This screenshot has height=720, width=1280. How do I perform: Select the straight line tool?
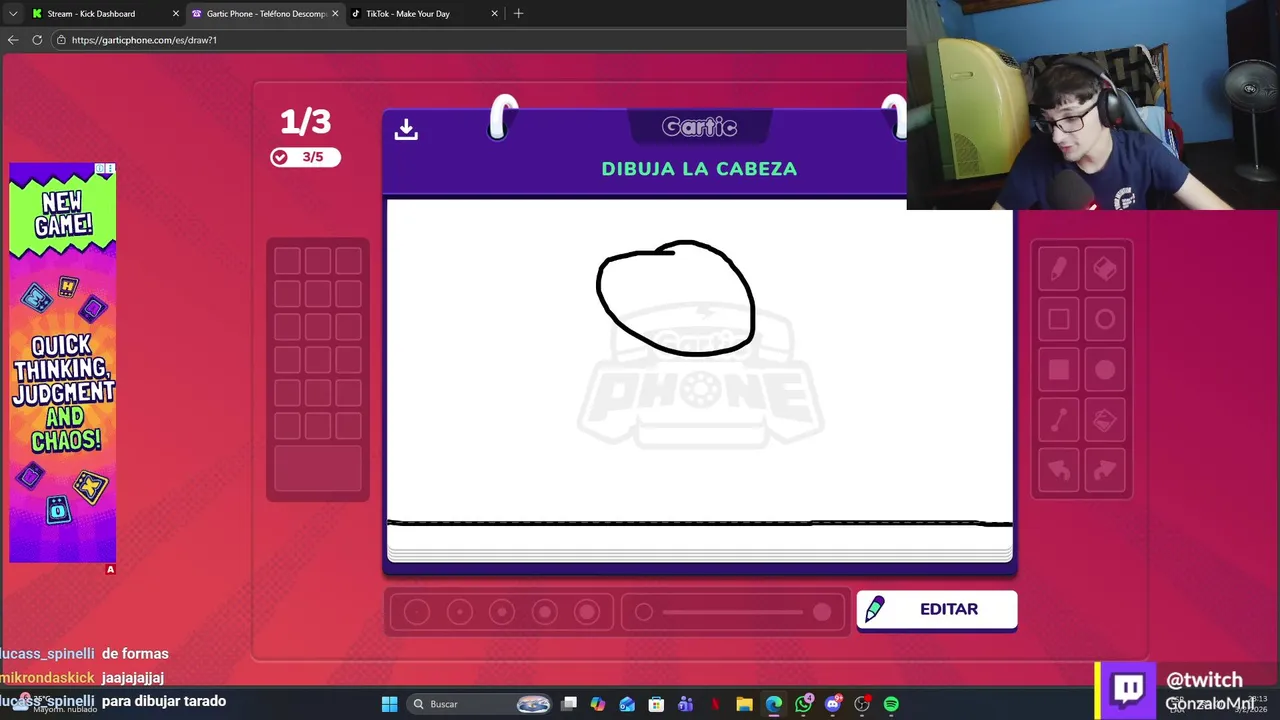(x=1059, y=421)
